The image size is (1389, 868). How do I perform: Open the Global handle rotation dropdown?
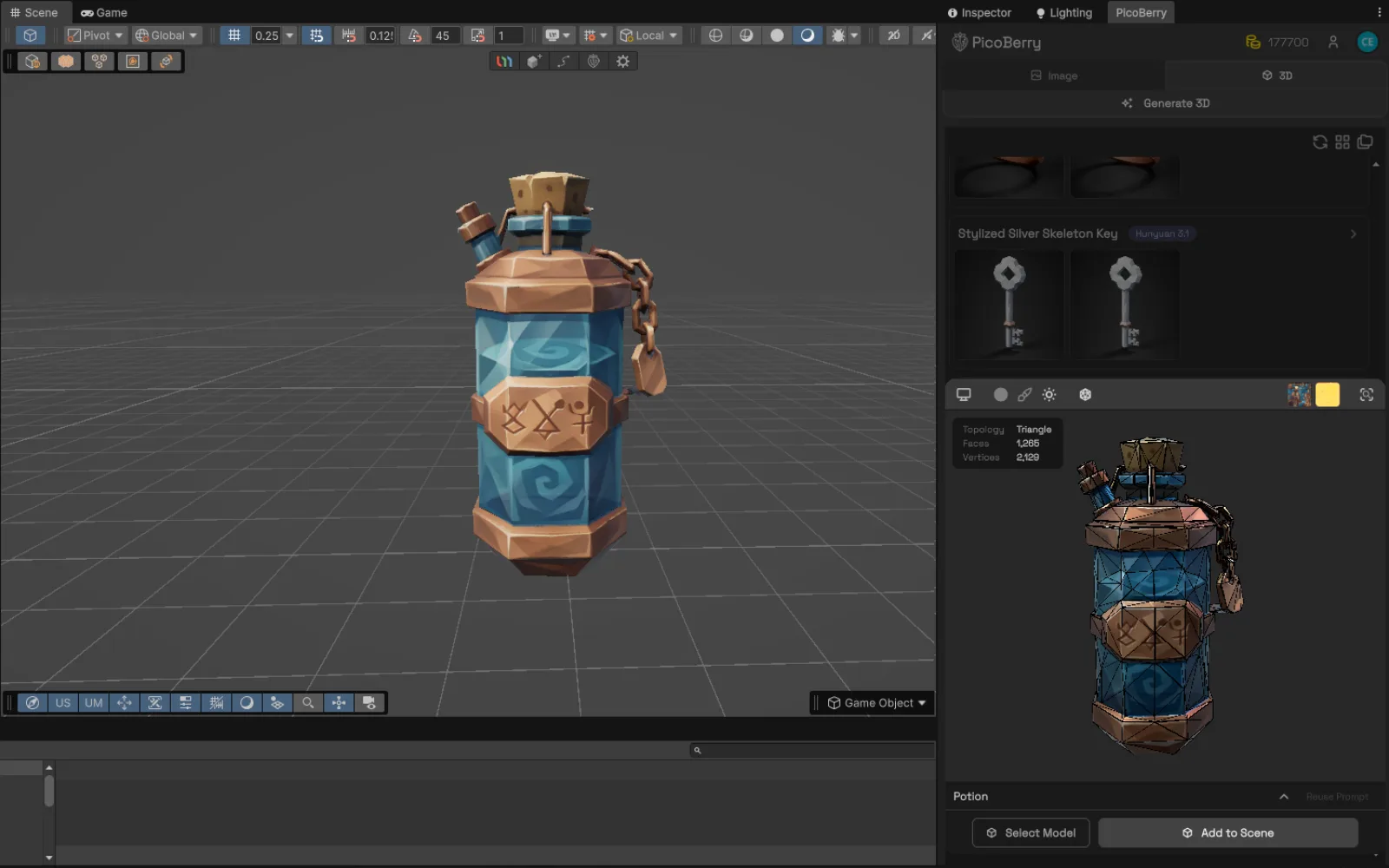[x=167, y=36]
